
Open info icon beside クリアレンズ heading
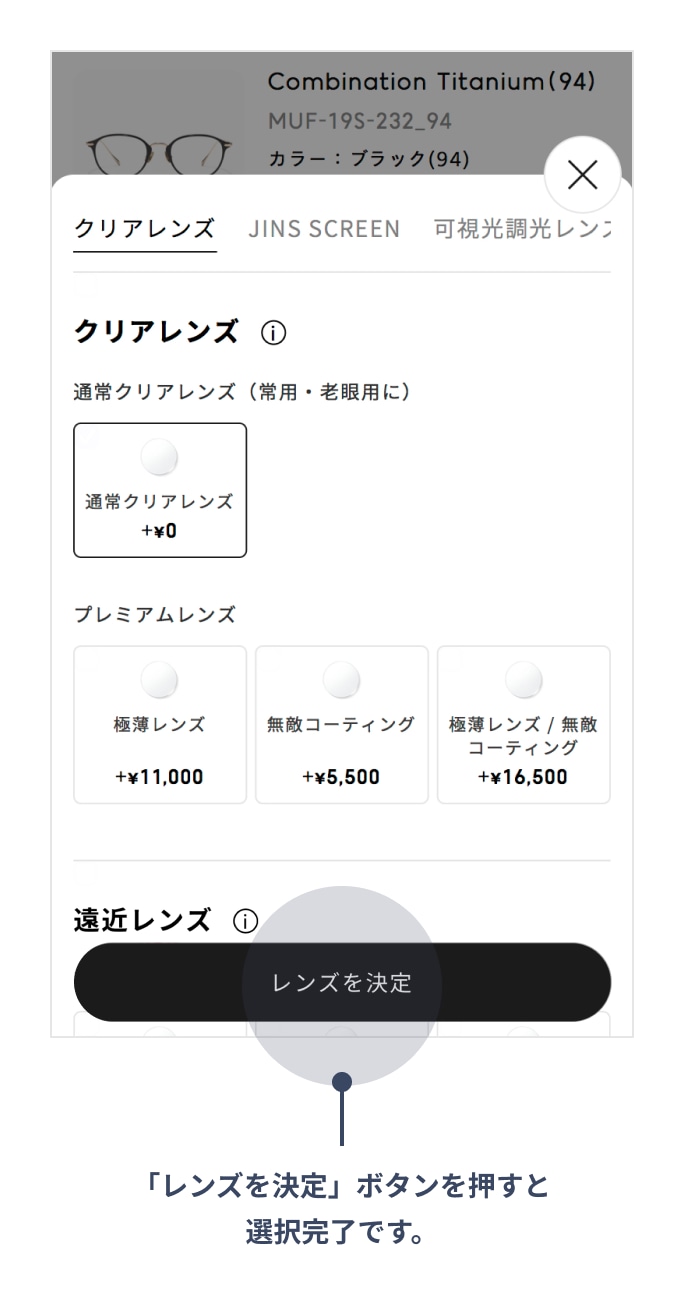click(273, 333)
